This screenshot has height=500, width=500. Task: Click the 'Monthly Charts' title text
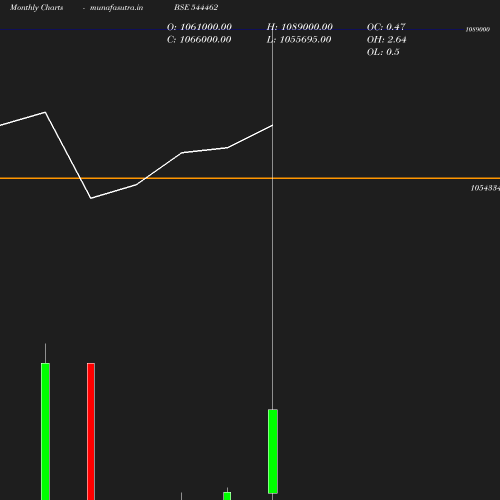coord(36,7)
